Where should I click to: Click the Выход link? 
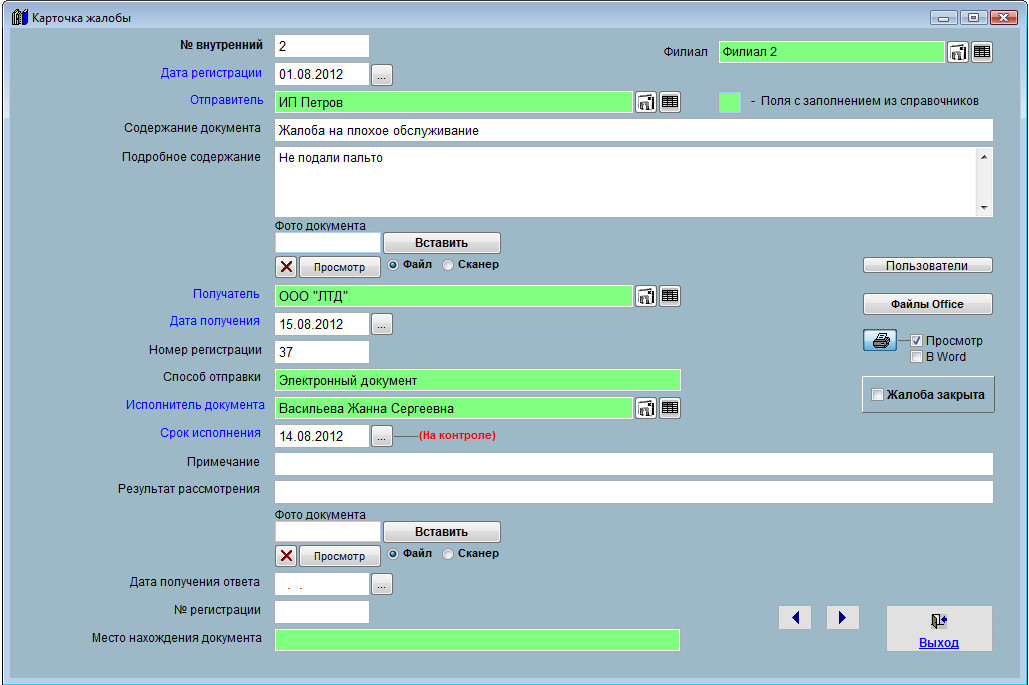[938, 642]
